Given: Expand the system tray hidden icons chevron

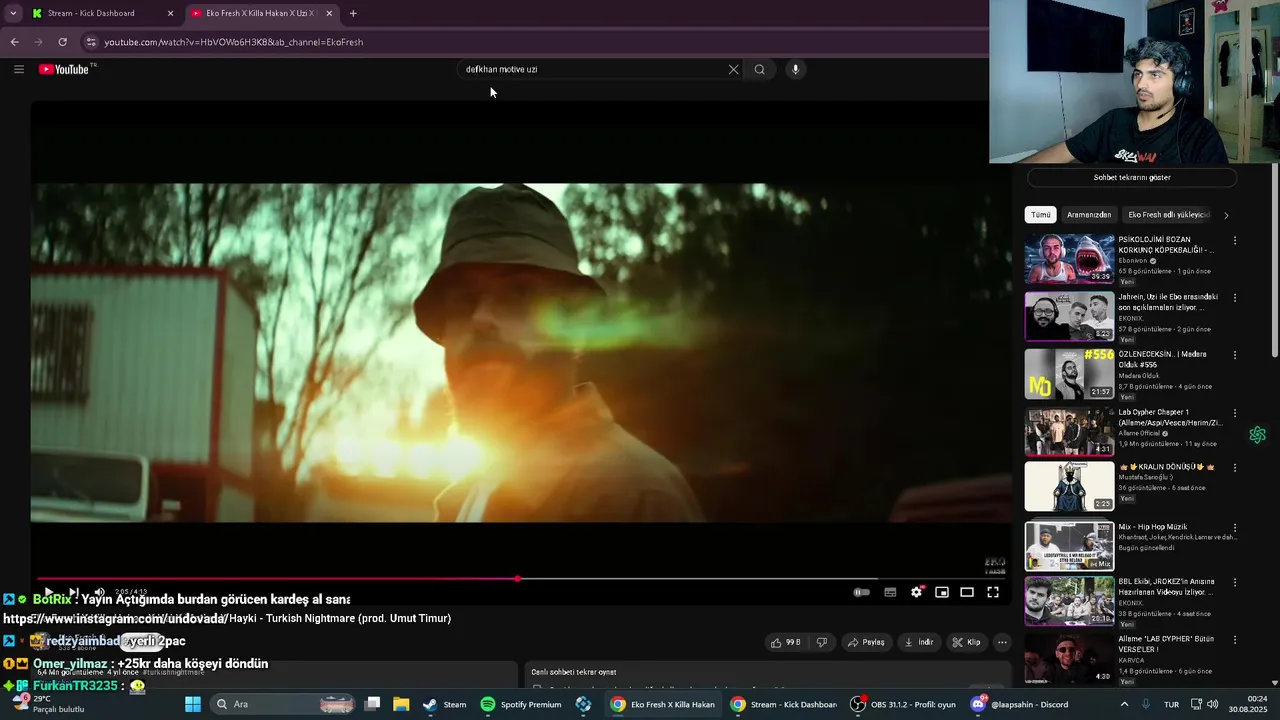Looking at the screenshot, I should click(x=1124, y=704).
